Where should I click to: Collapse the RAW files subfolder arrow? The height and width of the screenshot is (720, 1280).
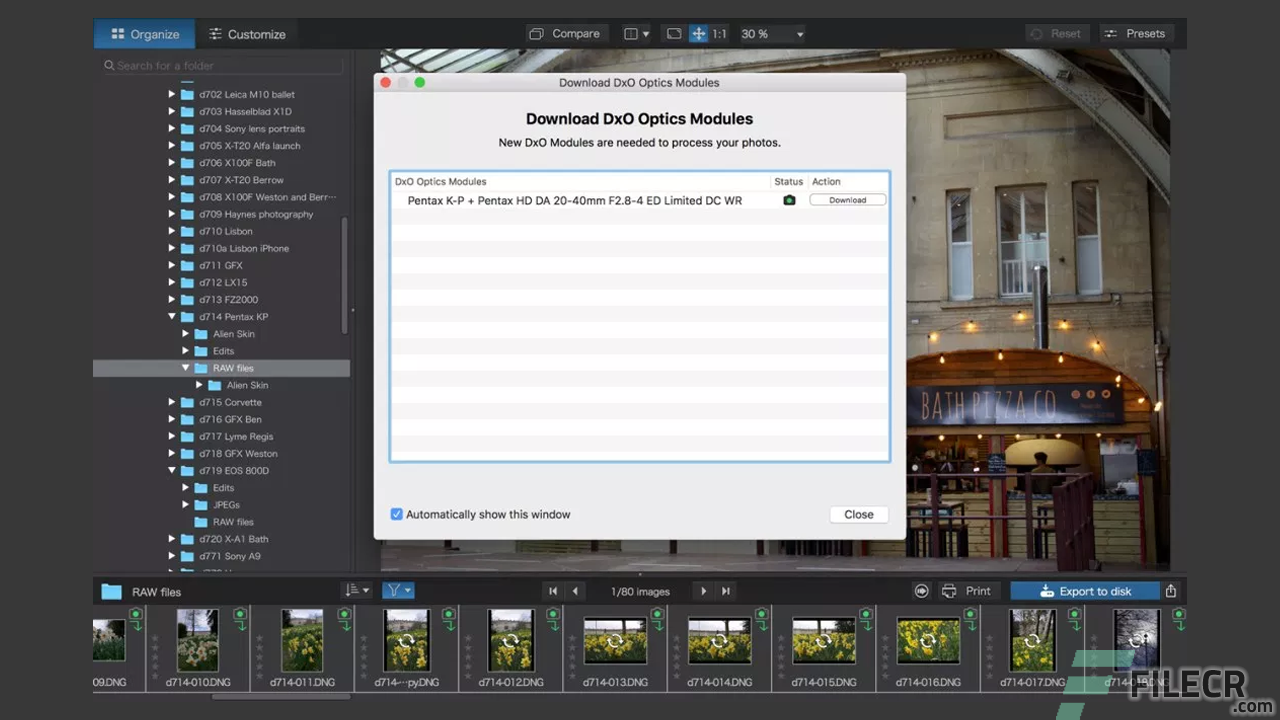click(186, 368)
